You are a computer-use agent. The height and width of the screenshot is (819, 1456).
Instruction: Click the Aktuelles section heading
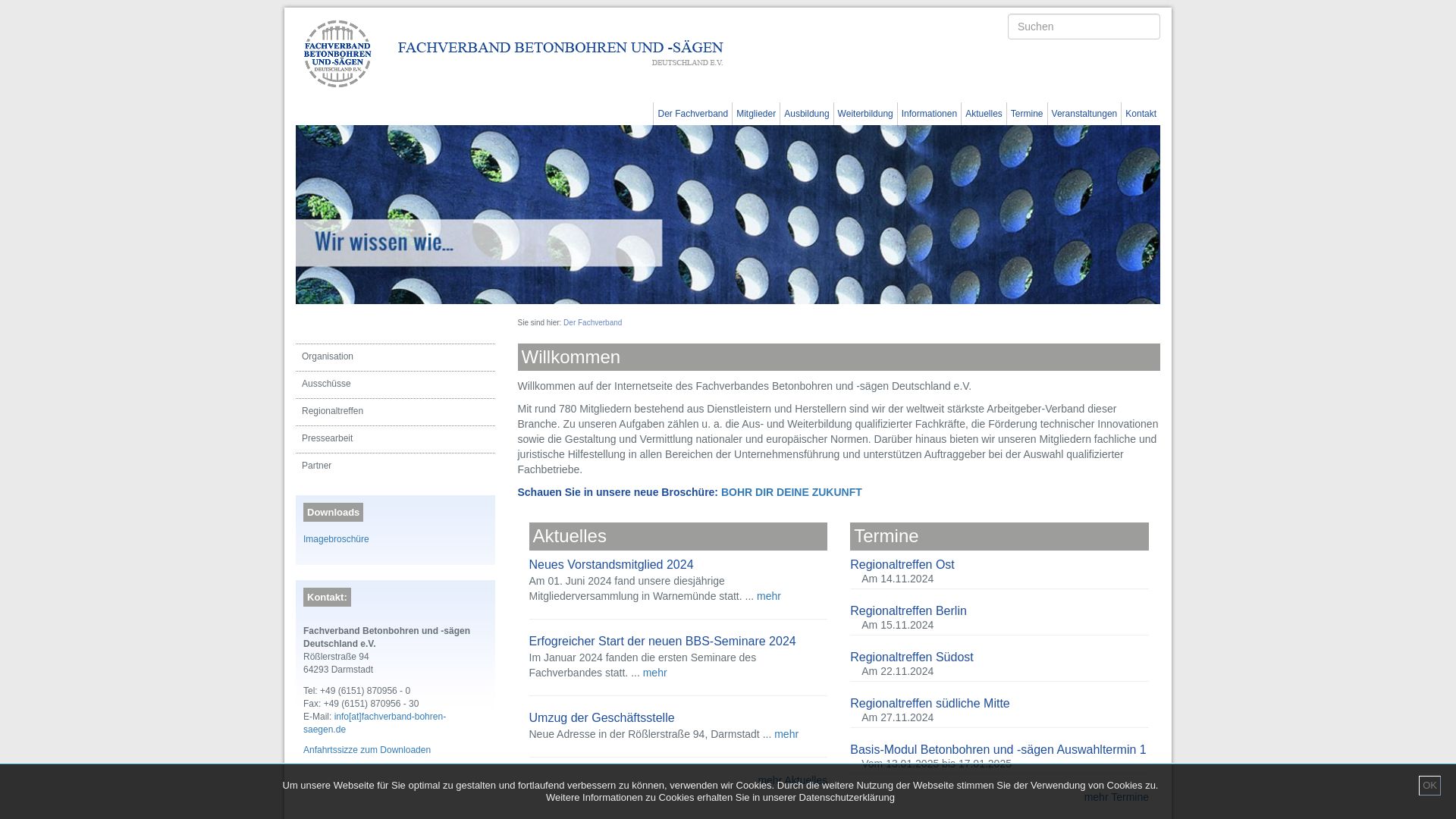coord(677,536)
